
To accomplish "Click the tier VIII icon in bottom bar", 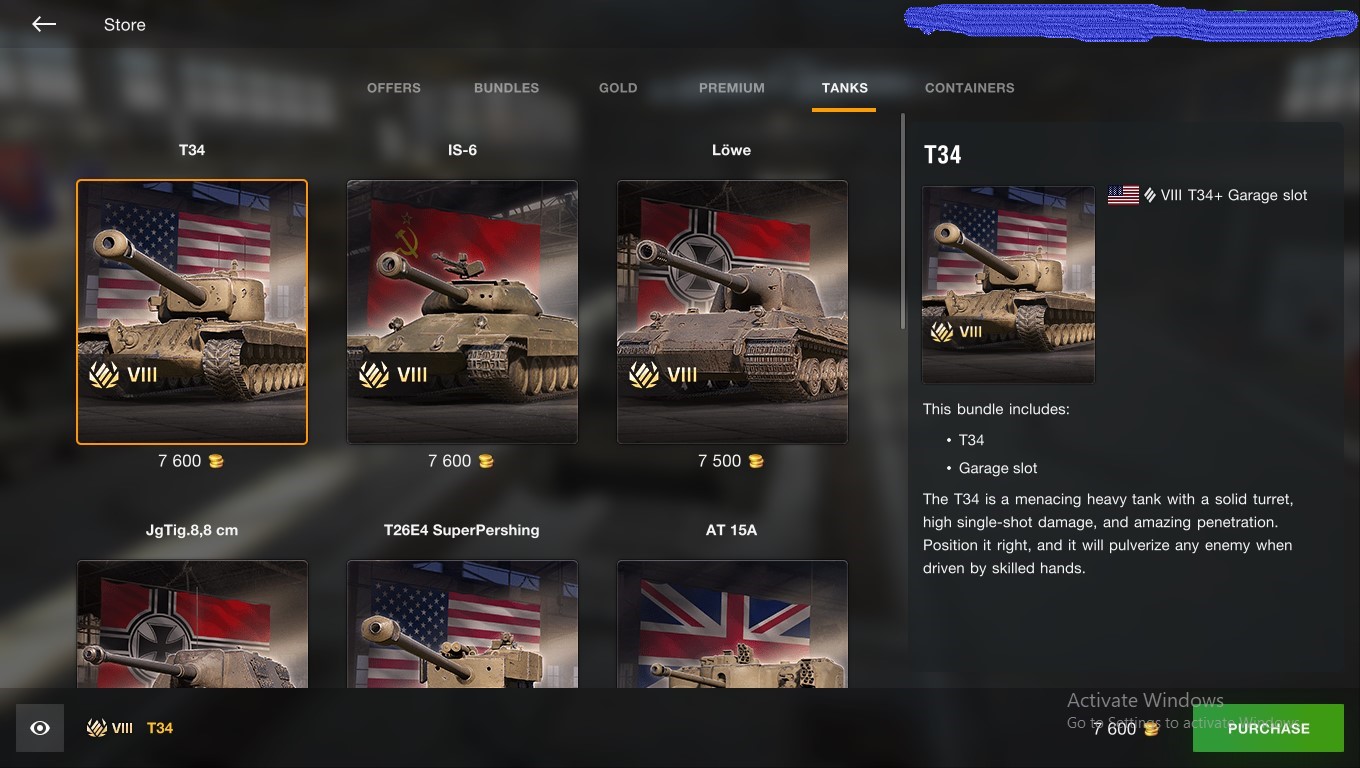I will (110, 728).
